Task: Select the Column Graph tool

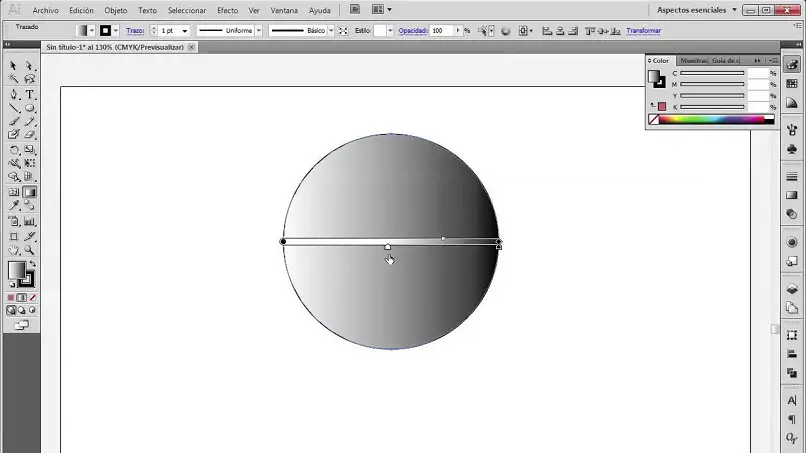Action: (x=29, y=222)
